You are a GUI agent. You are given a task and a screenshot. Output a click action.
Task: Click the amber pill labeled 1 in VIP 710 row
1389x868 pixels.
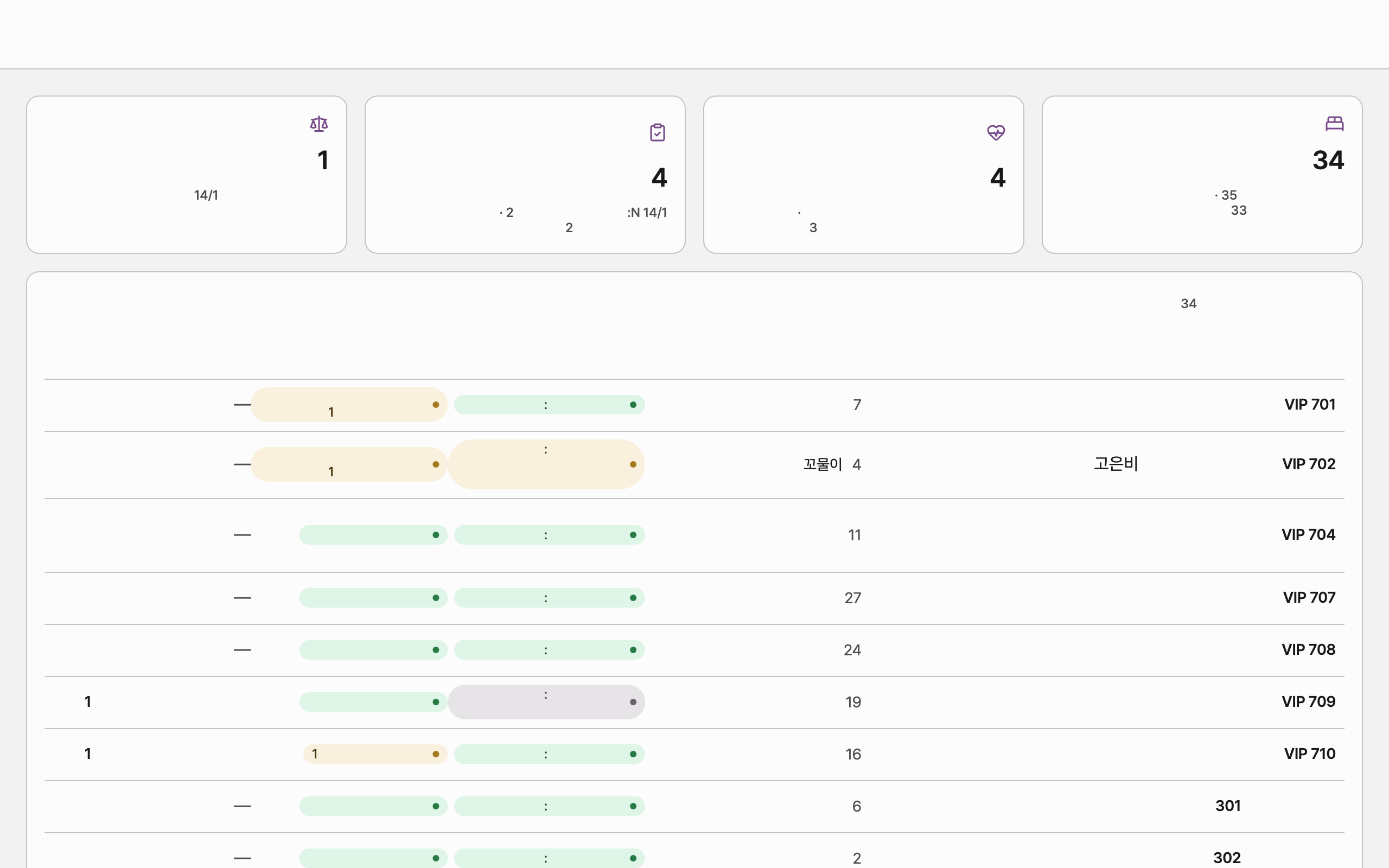pos(375,754)
